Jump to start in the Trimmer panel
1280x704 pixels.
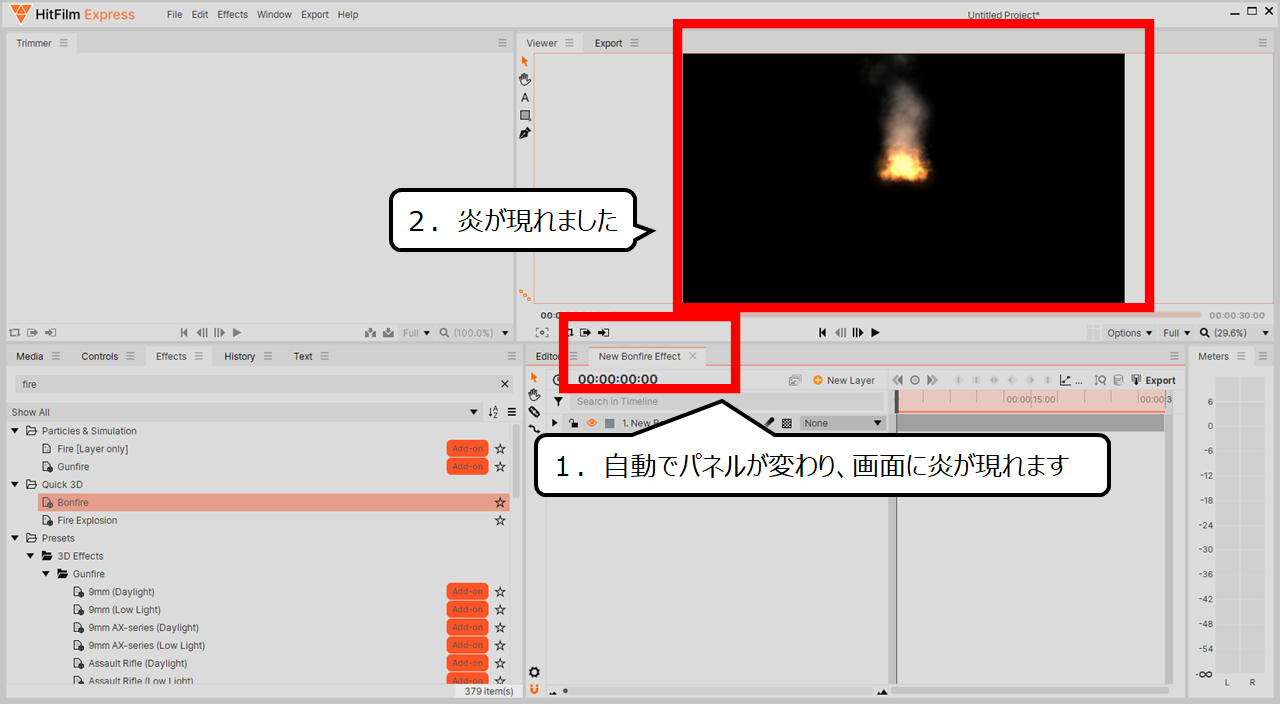pos(184,332)
